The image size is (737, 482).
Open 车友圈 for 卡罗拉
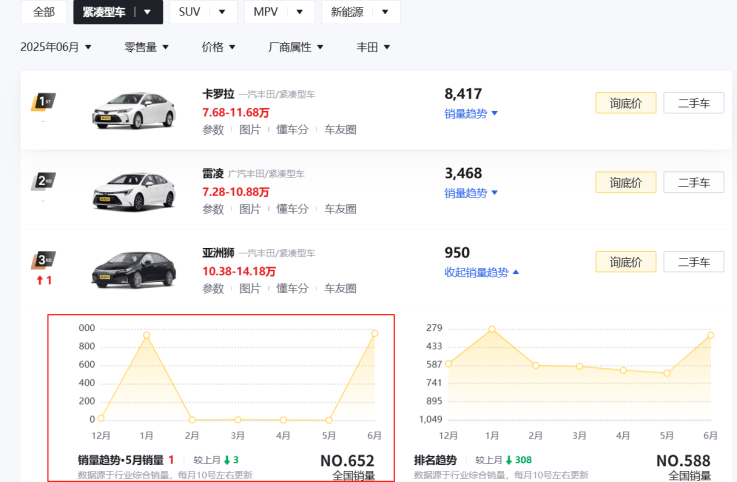click(x=340, y=129)
